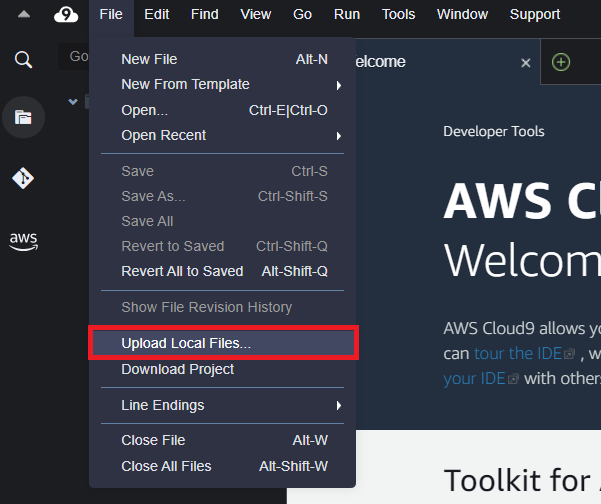Screen dimensions: 601x504
Task: Open the File menu
Action: click(111, 15)
